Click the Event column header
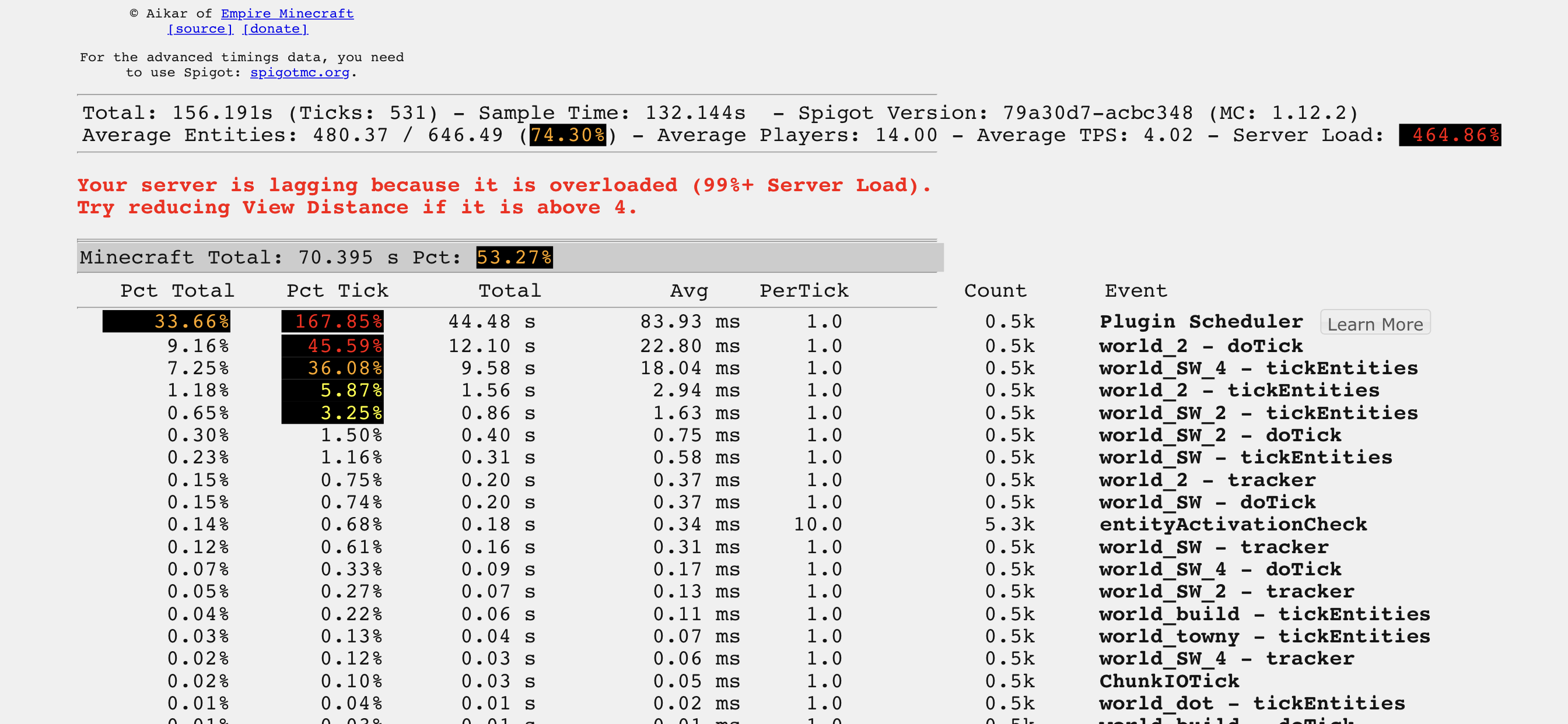This screenshot has height=724, width=1568. point(1136,290)
